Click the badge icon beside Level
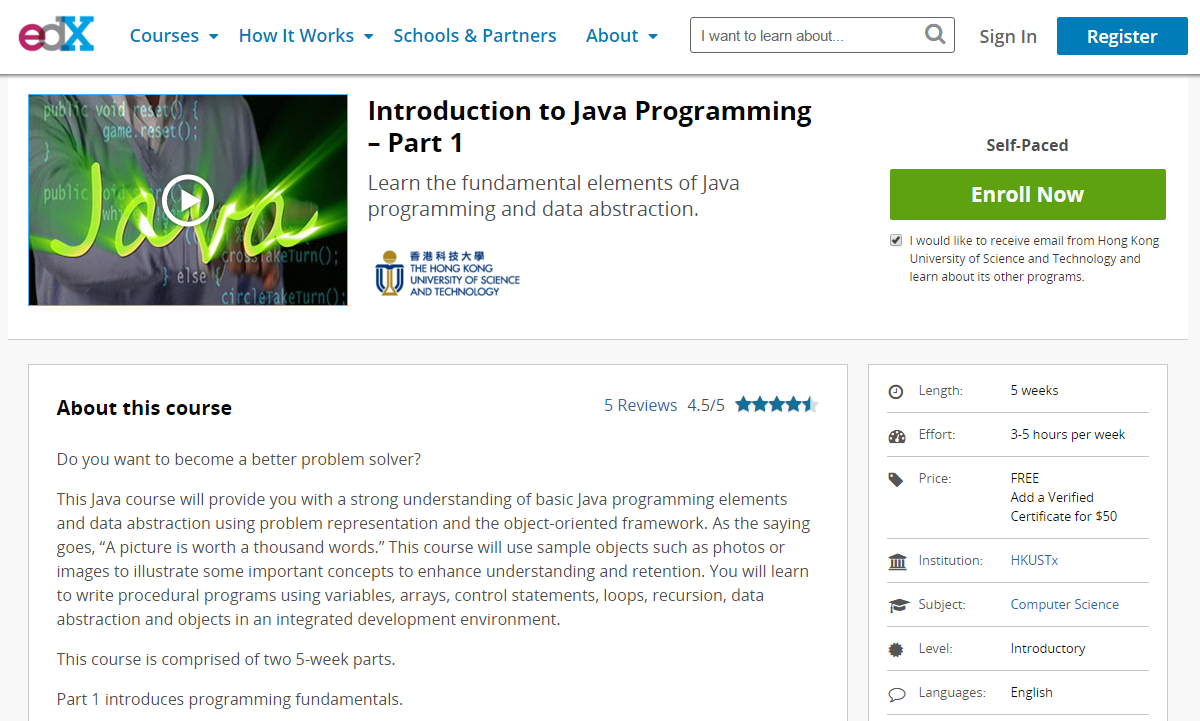 896,649
